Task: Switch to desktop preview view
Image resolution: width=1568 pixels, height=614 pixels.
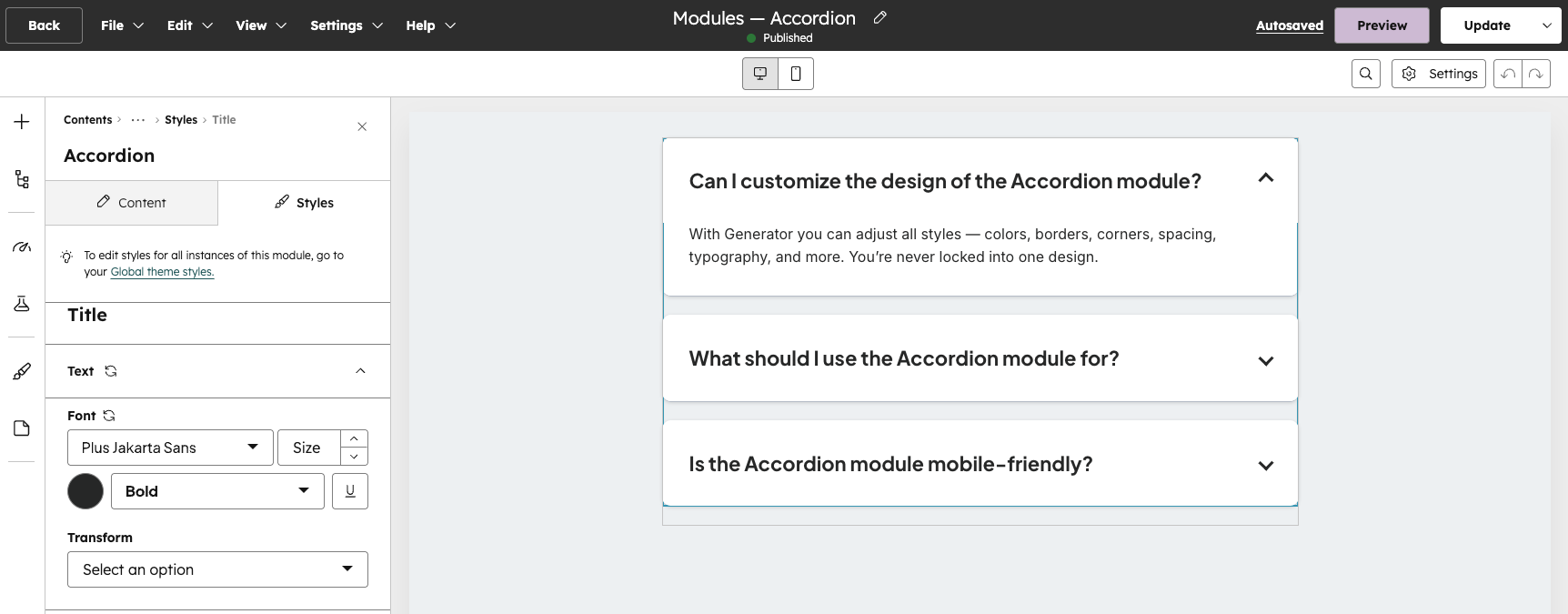Action: pos(760,74)
